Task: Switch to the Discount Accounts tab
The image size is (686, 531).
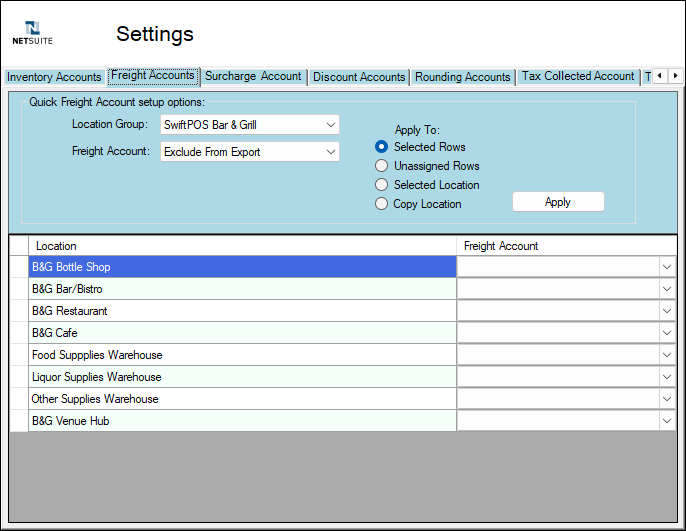Action: pos(359,77)
